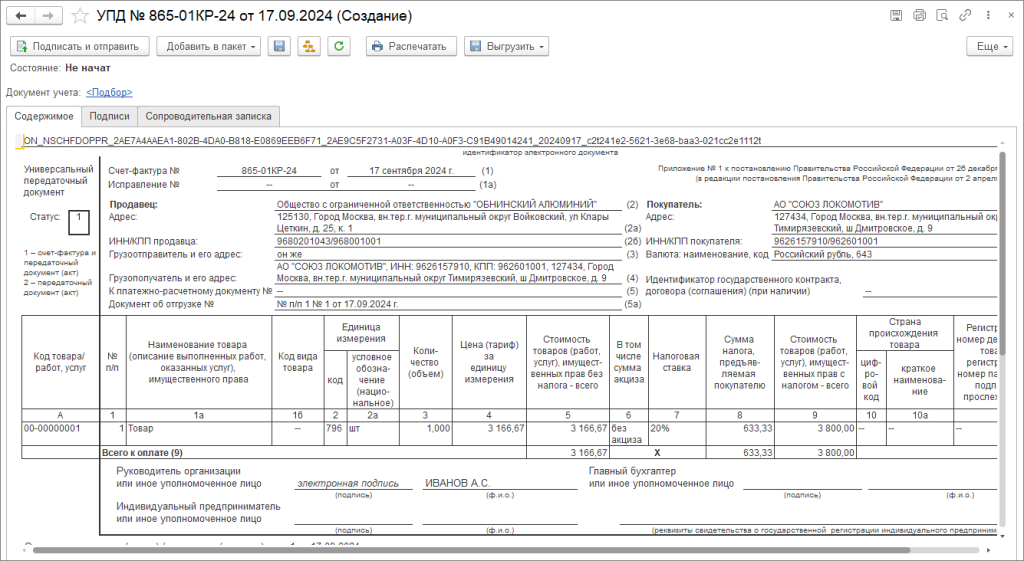Image resolution: width=1024 pixels, height=561 pixels.
Task: Click the quantity 1,000 cell
Action: pos(425,434)
